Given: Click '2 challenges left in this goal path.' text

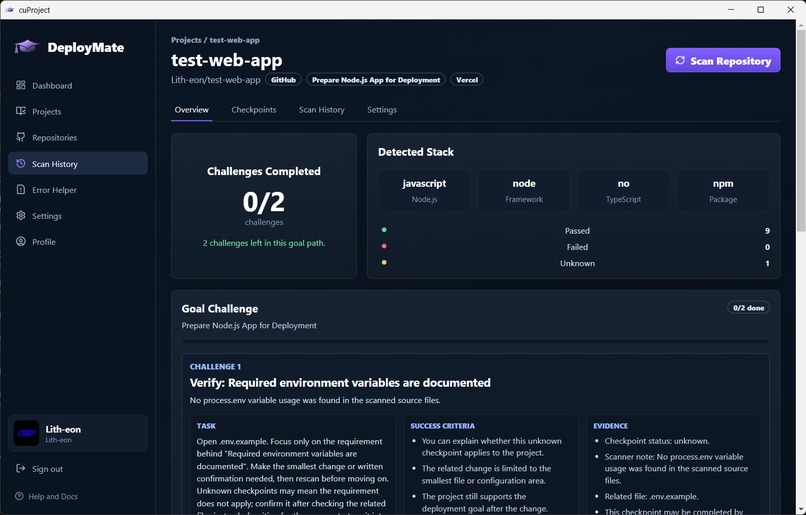Looking at the screenshot, I should point(264,243).
